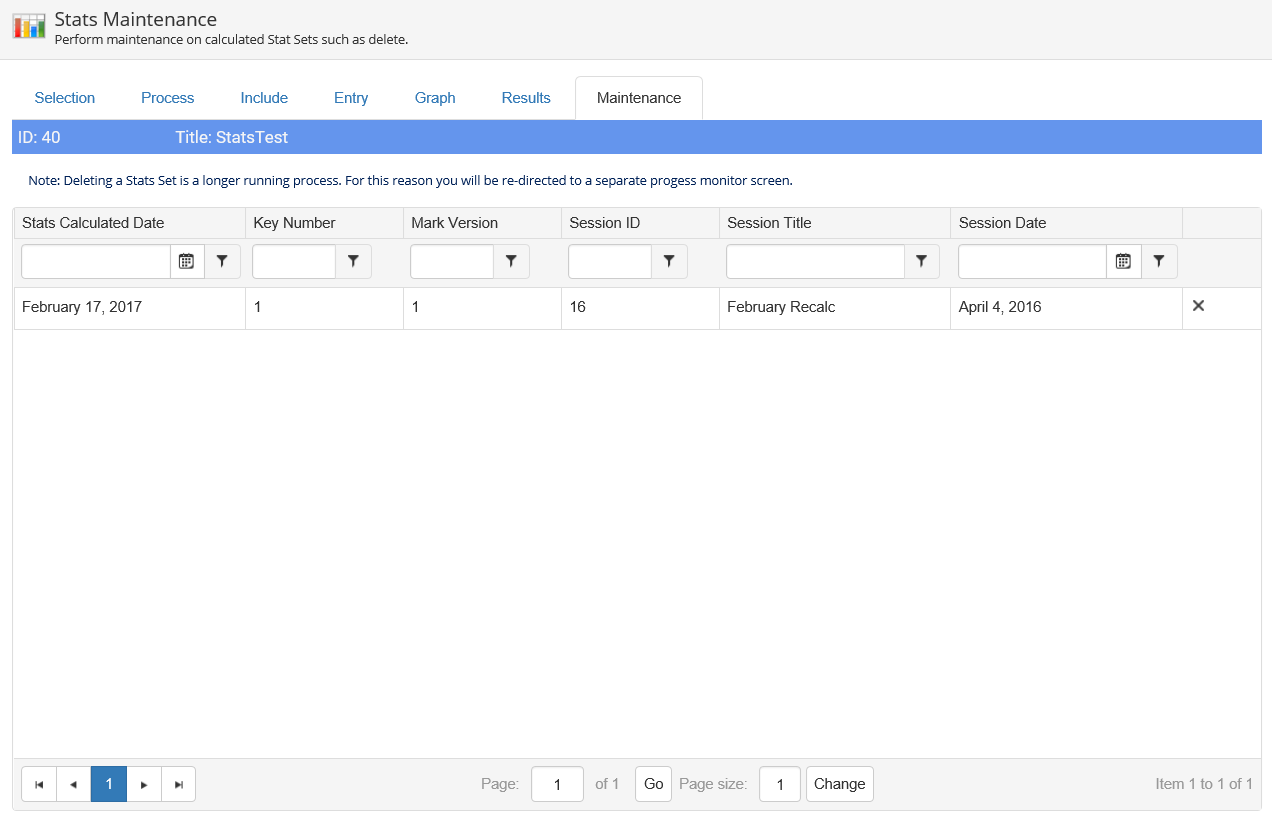Go to the previous page of results
1272x819 pixels.
point(73,784)
